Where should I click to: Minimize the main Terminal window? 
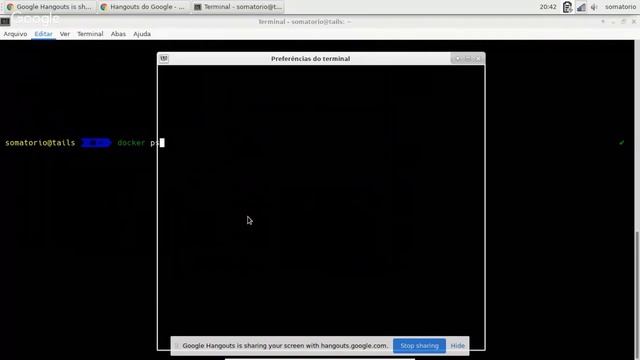point(613,22)
